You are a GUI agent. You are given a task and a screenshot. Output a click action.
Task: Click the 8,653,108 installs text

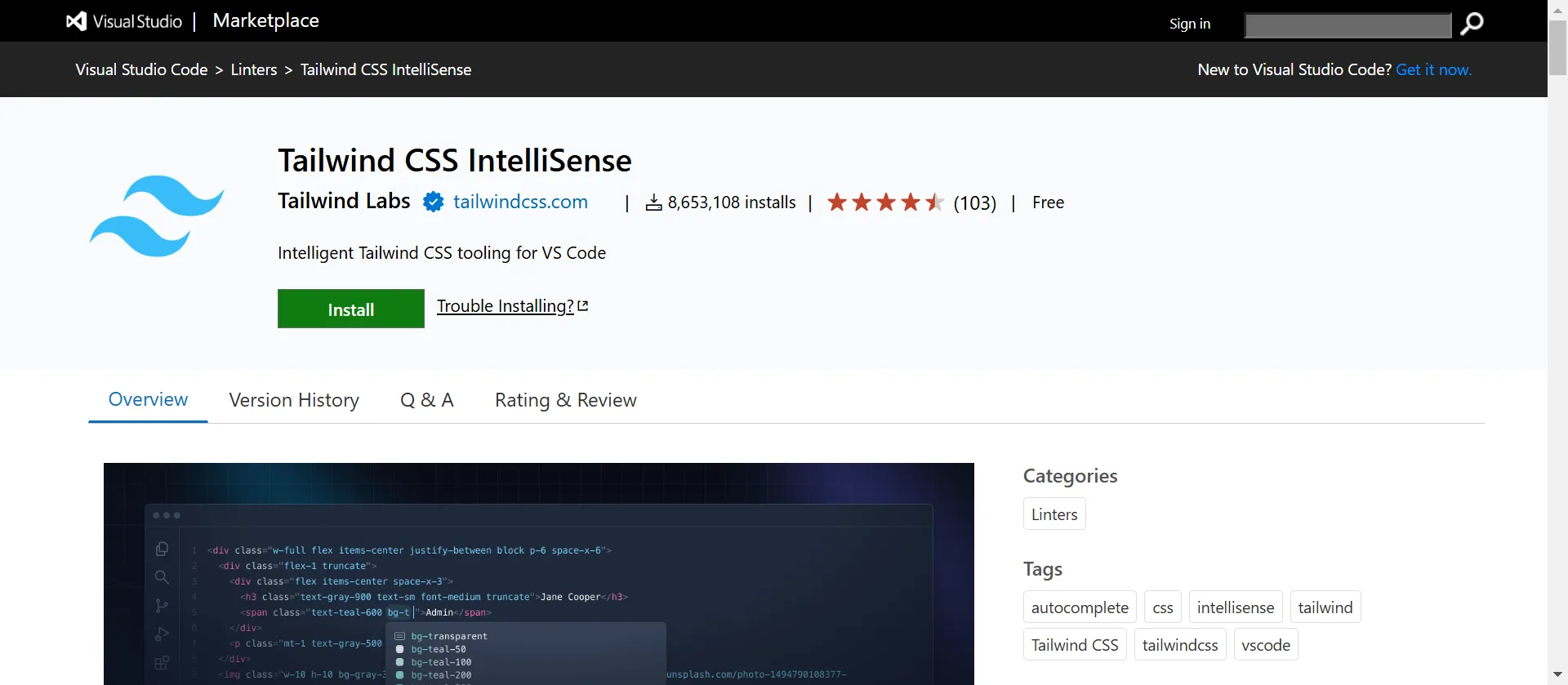tap(732, 202)
